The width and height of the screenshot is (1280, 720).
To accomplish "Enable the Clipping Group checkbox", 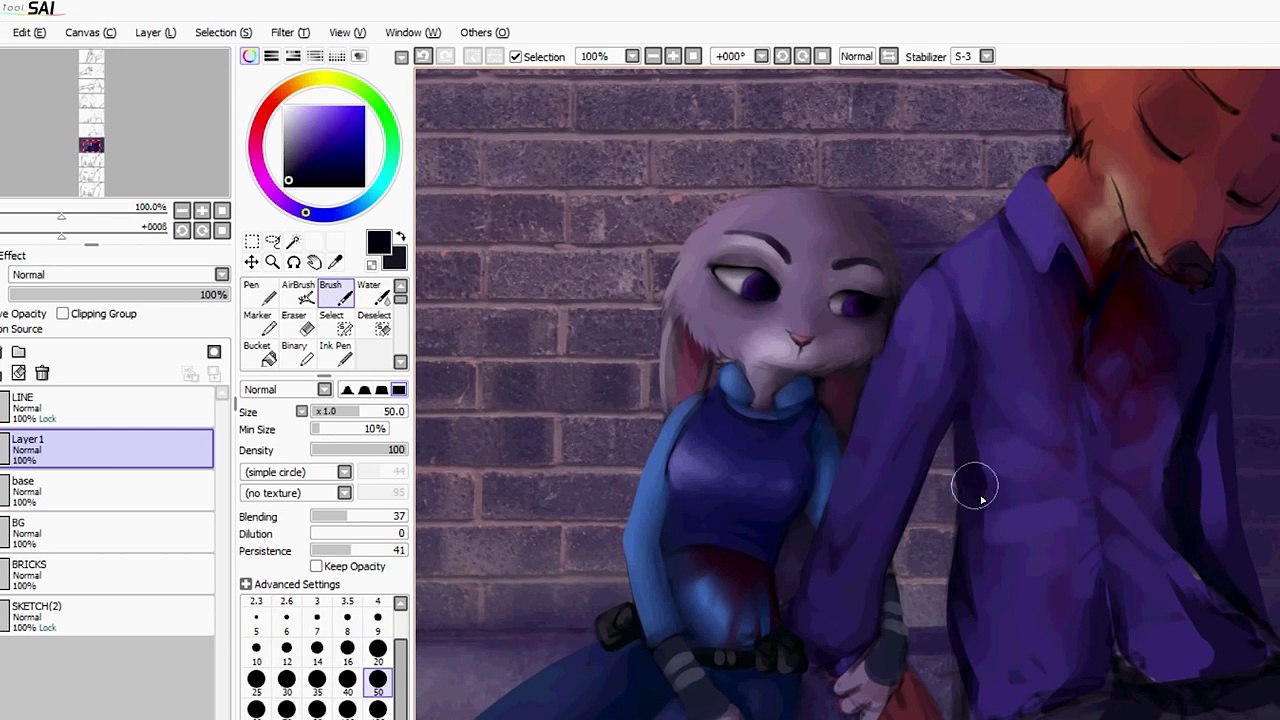I will click(63, 314).
